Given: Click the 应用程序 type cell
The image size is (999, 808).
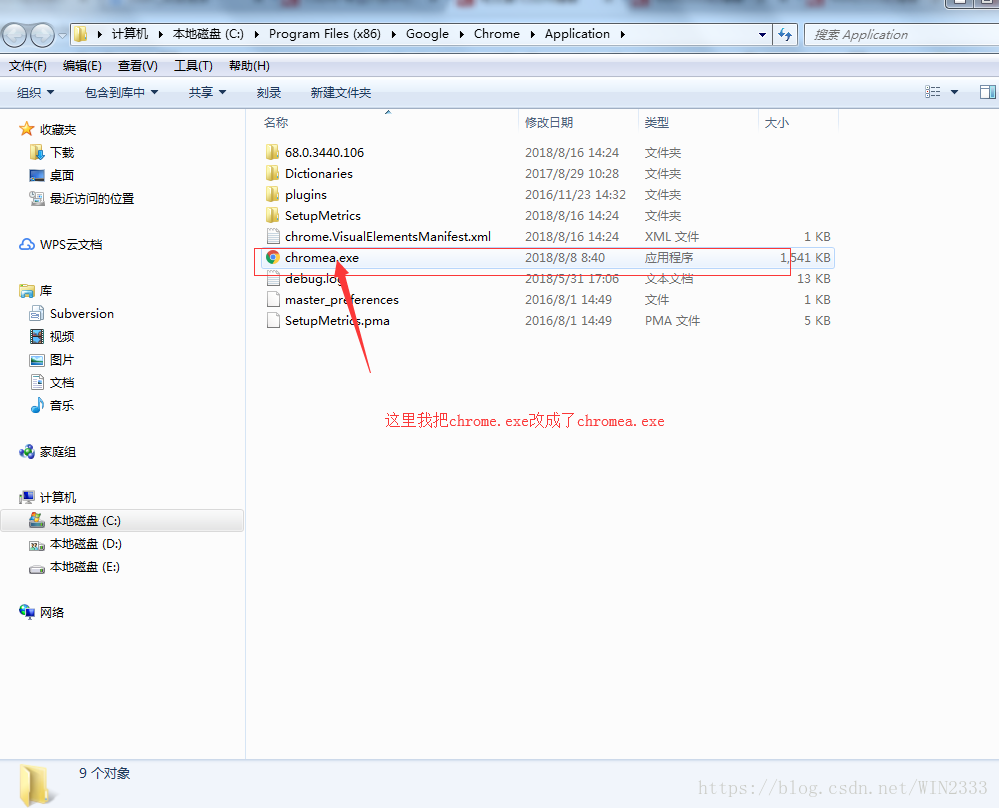Looking at the screenshot, I should [668, 257].
